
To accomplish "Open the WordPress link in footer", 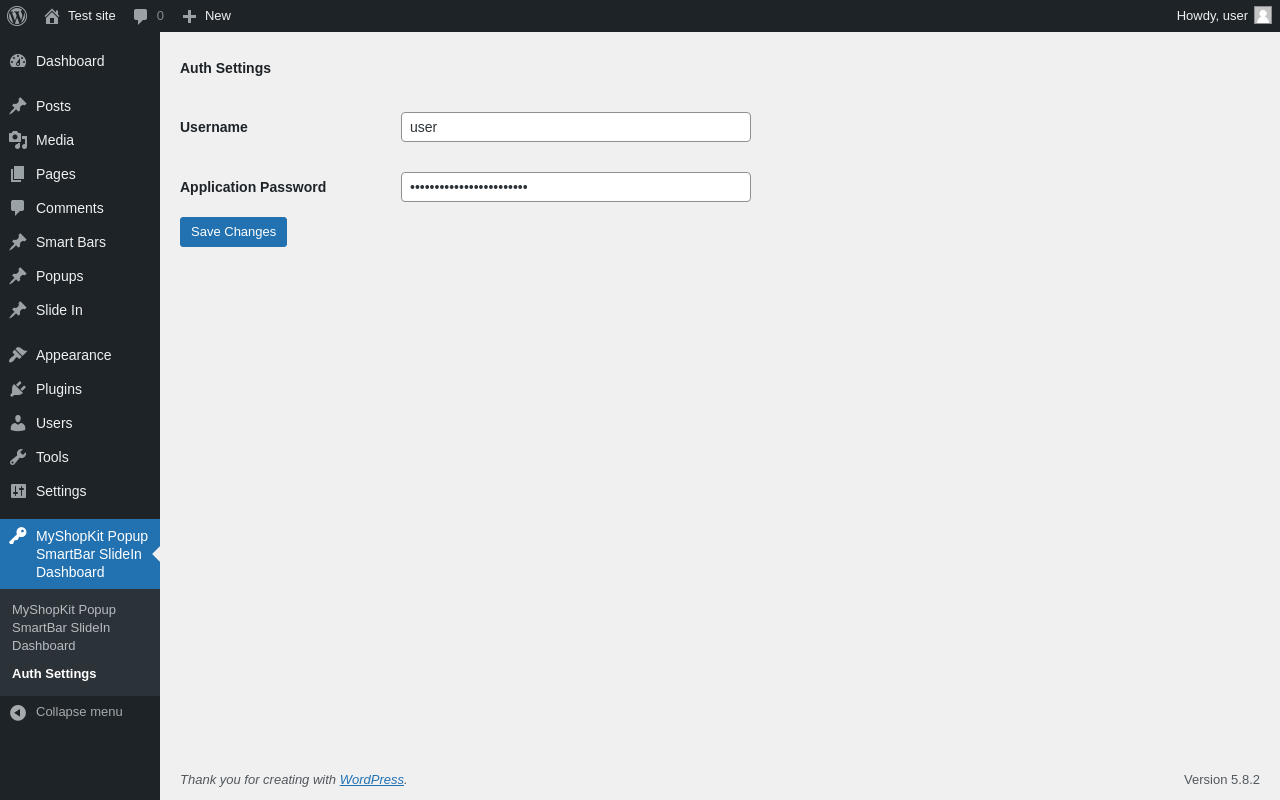I will [x=372, y=779].
